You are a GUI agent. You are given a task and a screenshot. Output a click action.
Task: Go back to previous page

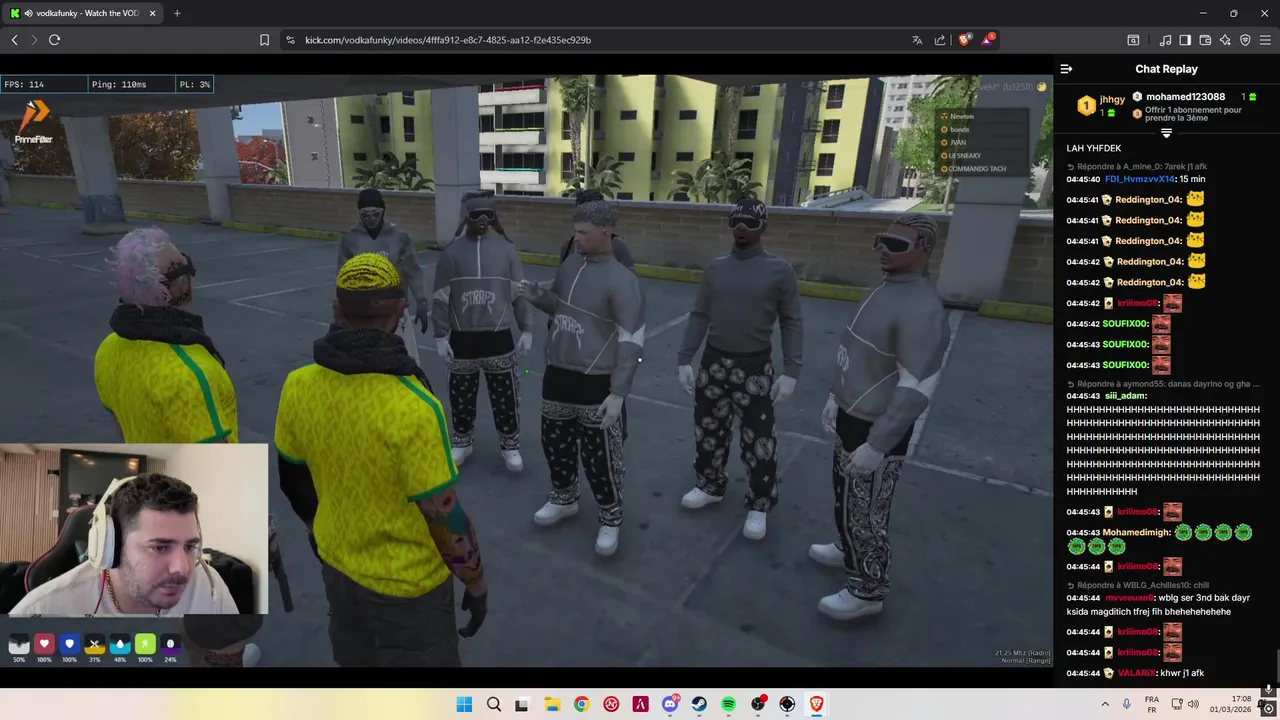click(15, 40)
